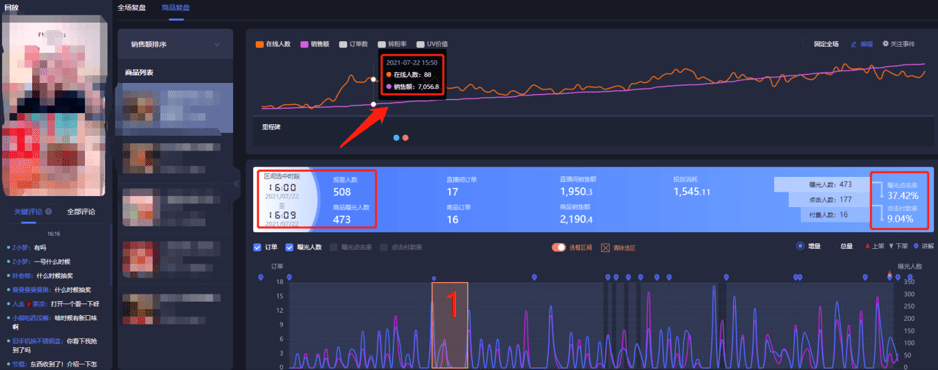Click the collapse arrow beside product list
Screen dimensions: 938x370
coord(236,184)
